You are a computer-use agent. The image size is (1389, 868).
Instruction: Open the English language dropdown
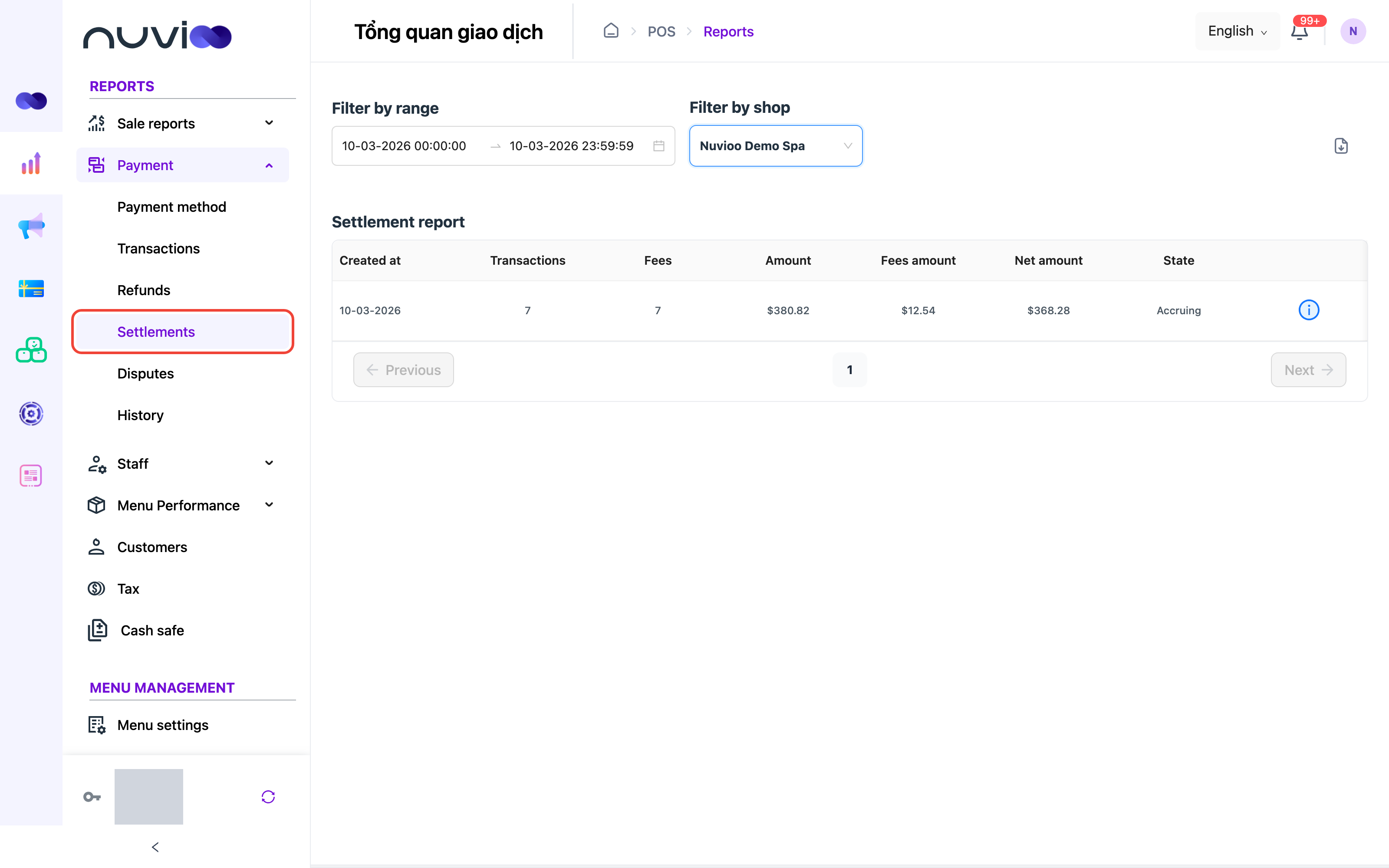(1237, 31)
